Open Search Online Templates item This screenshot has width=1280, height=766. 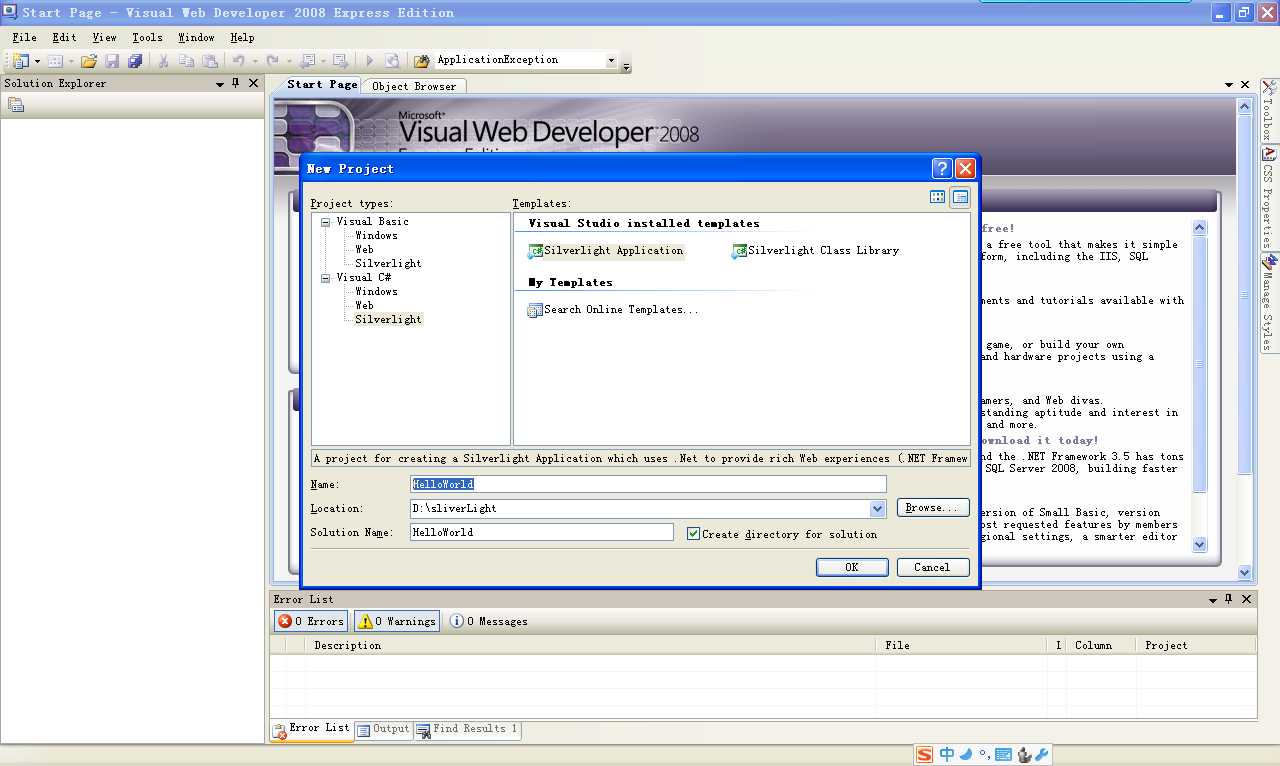click(x=613, y=310)
